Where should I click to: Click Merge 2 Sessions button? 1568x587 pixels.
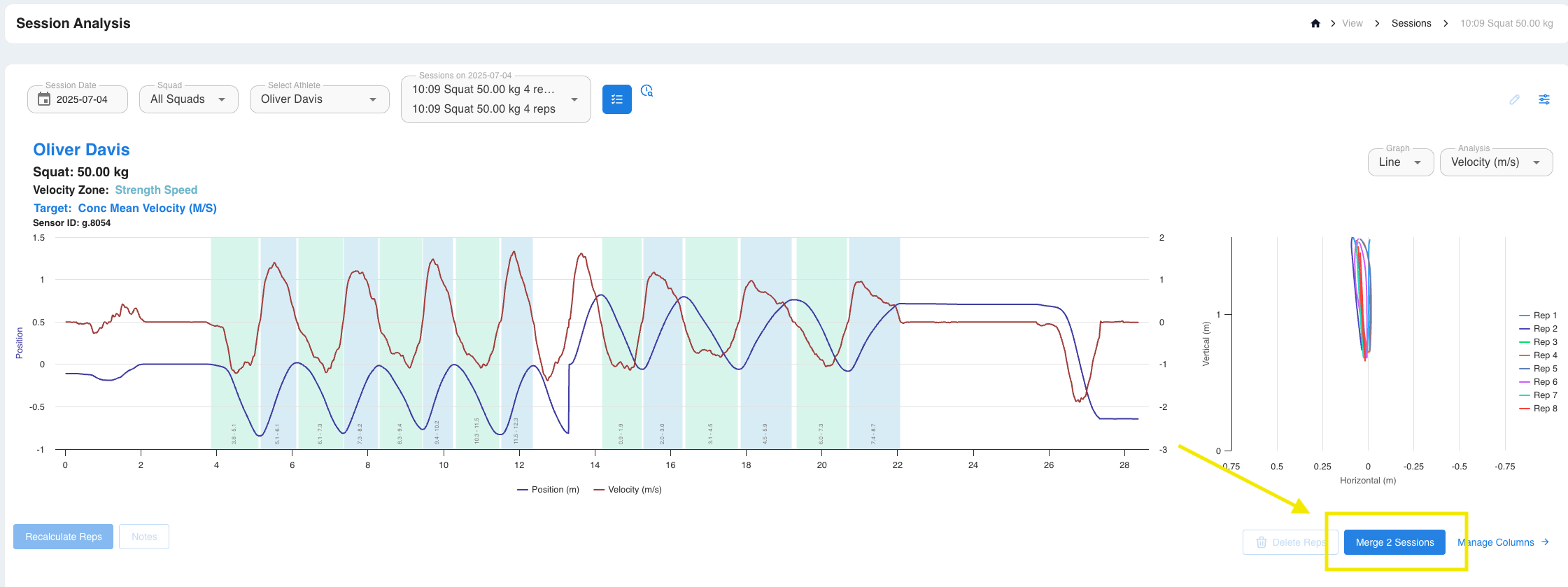(1394, 542)
